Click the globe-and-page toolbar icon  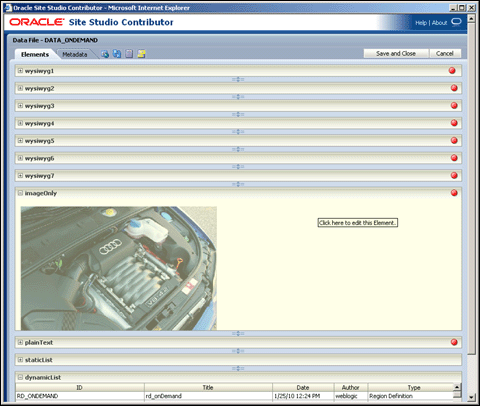(x=105, y=54)
